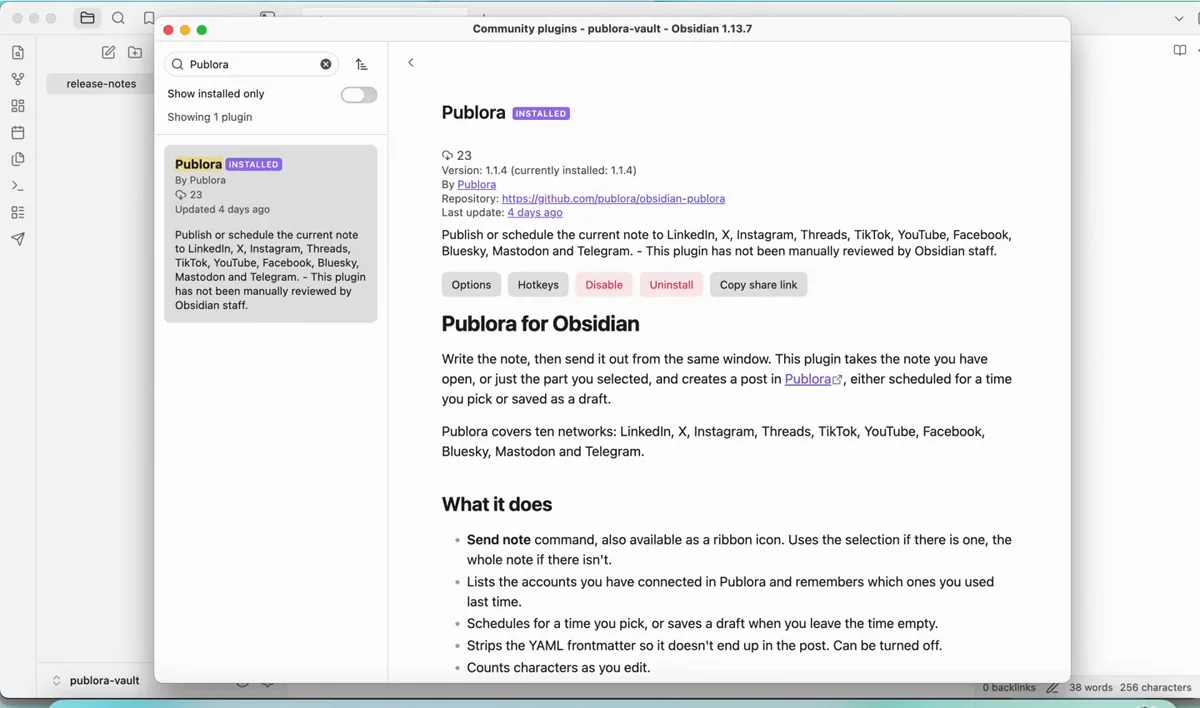
Task: Open quick switcher icon in left ribbon
Action: [17, 53]
